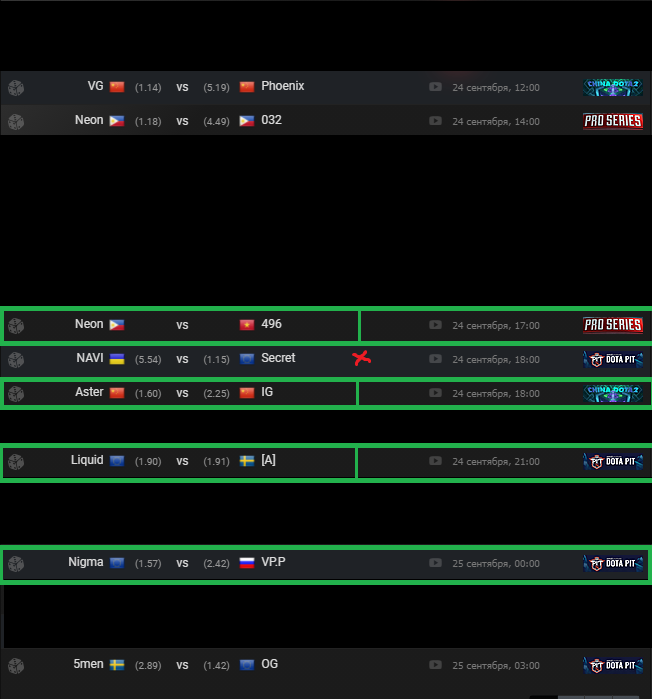Screen dimensions: 652x699
Task: Click Liquid odds (1.90)
Action: pyautogui.click(x=148, y=461)
